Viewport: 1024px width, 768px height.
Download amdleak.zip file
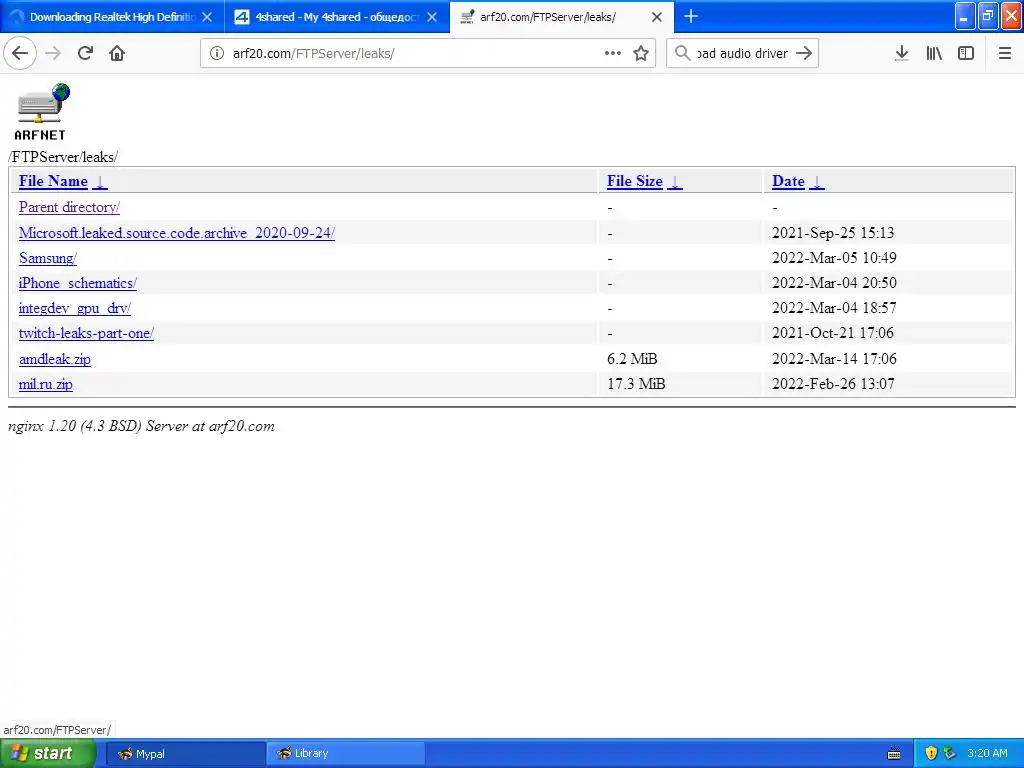pos(55,359)
